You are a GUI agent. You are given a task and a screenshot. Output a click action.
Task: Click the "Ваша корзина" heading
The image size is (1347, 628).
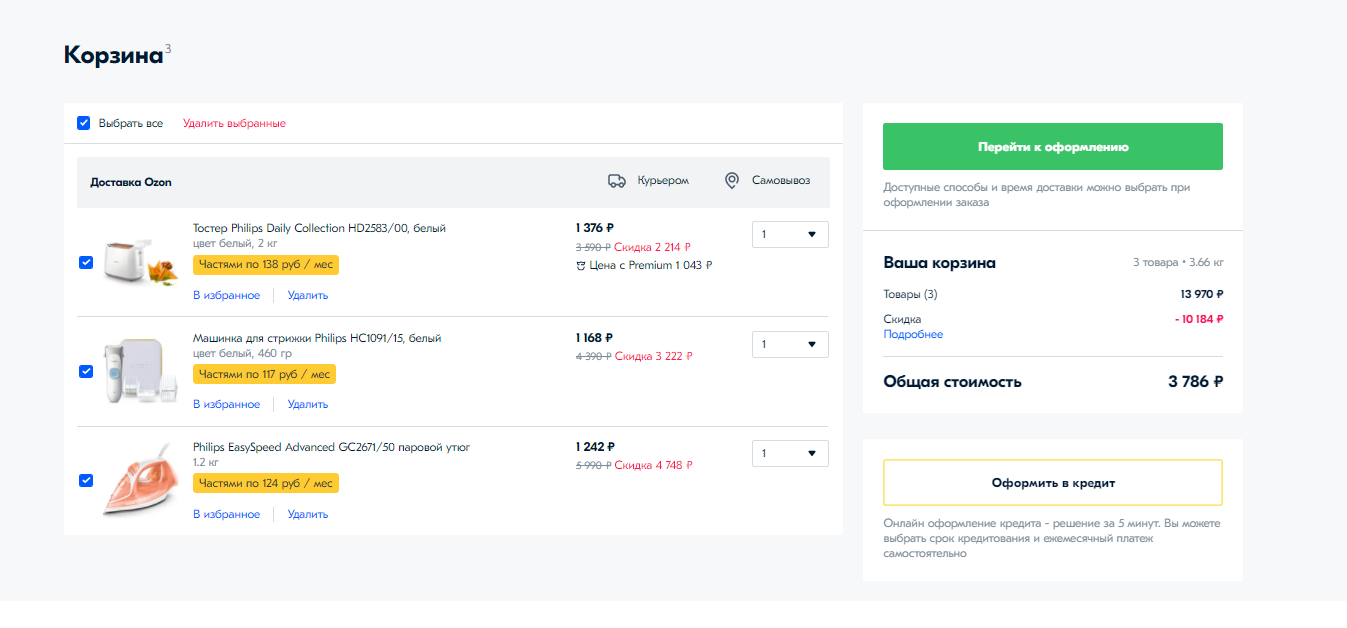(x=939, y=263)
